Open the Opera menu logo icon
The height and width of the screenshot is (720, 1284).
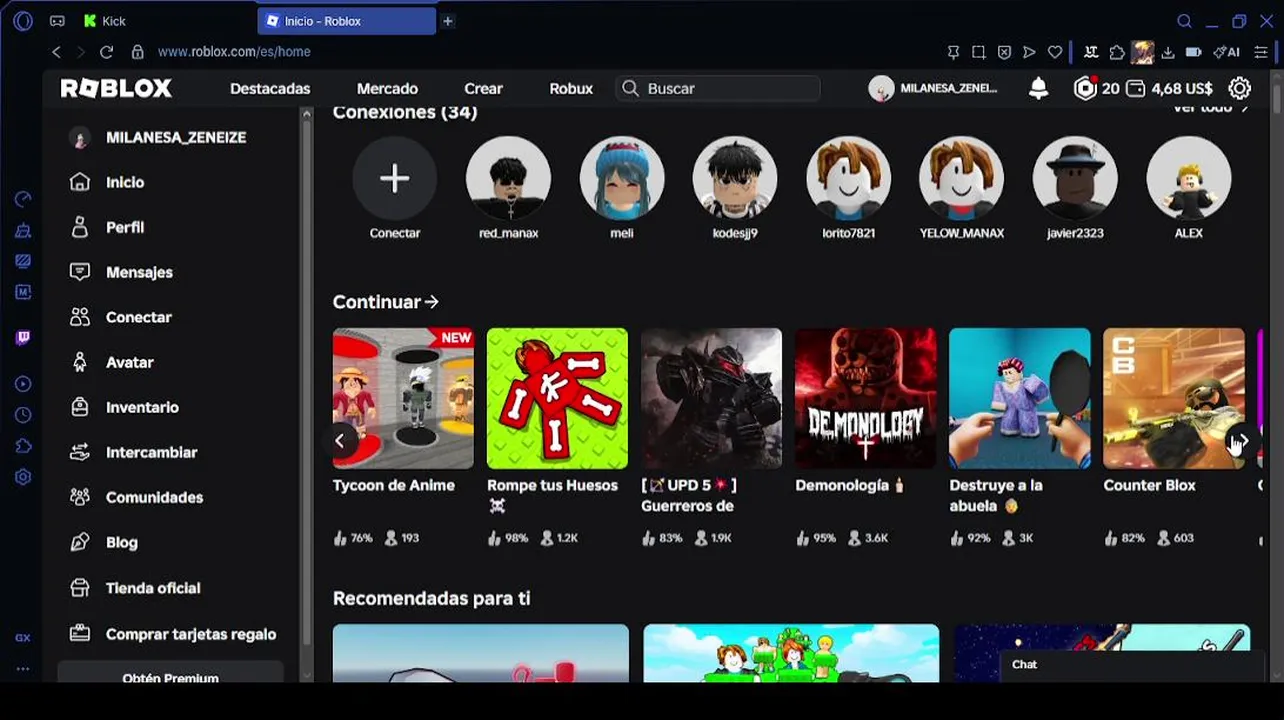23,21
